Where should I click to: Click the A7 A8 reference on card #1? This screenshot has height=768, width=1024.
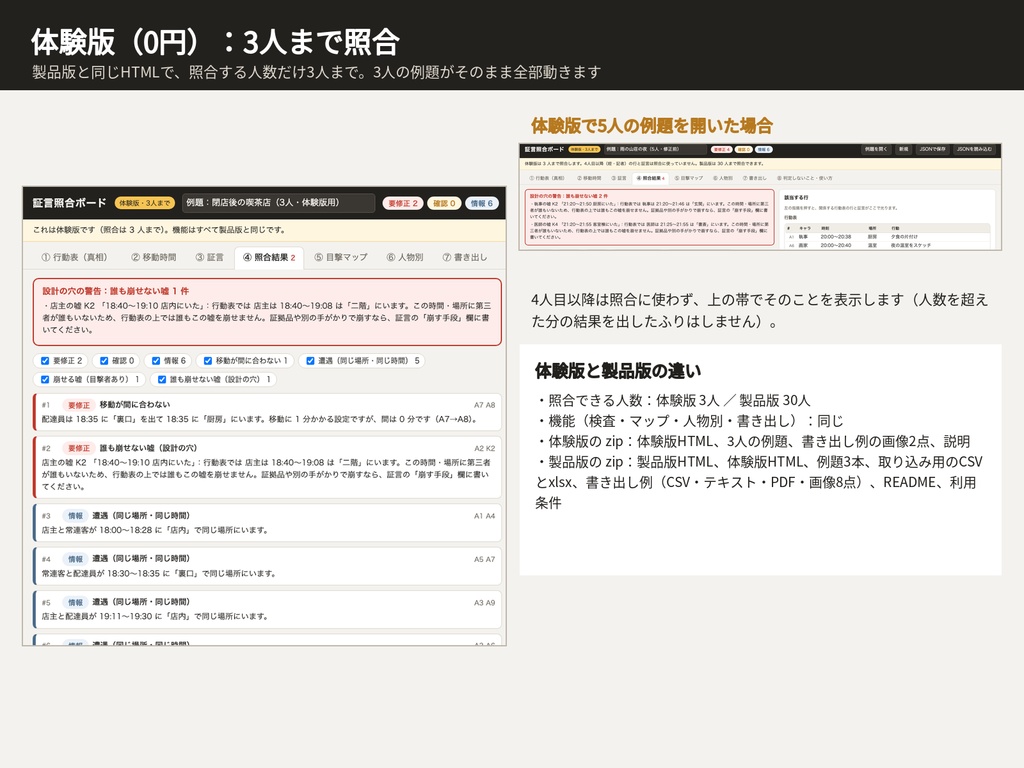tap(485, 405)
